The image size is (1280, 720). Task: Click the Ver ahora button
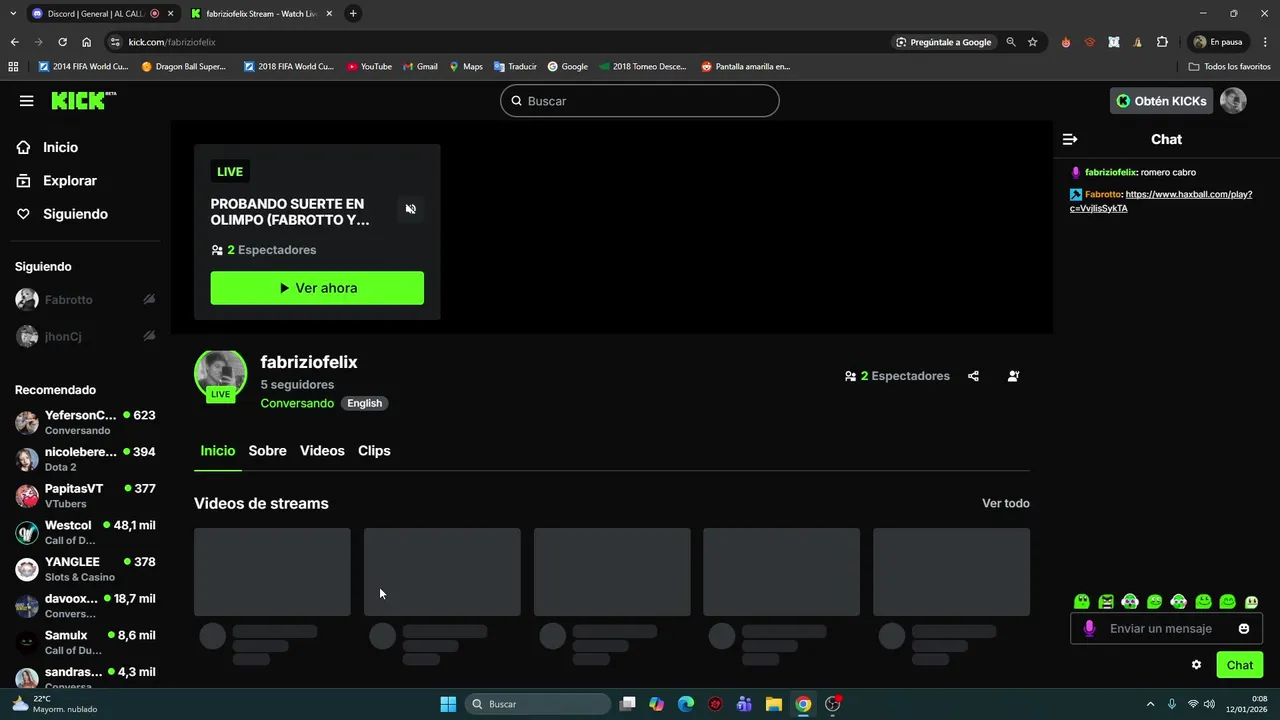[x=317, y=288]
